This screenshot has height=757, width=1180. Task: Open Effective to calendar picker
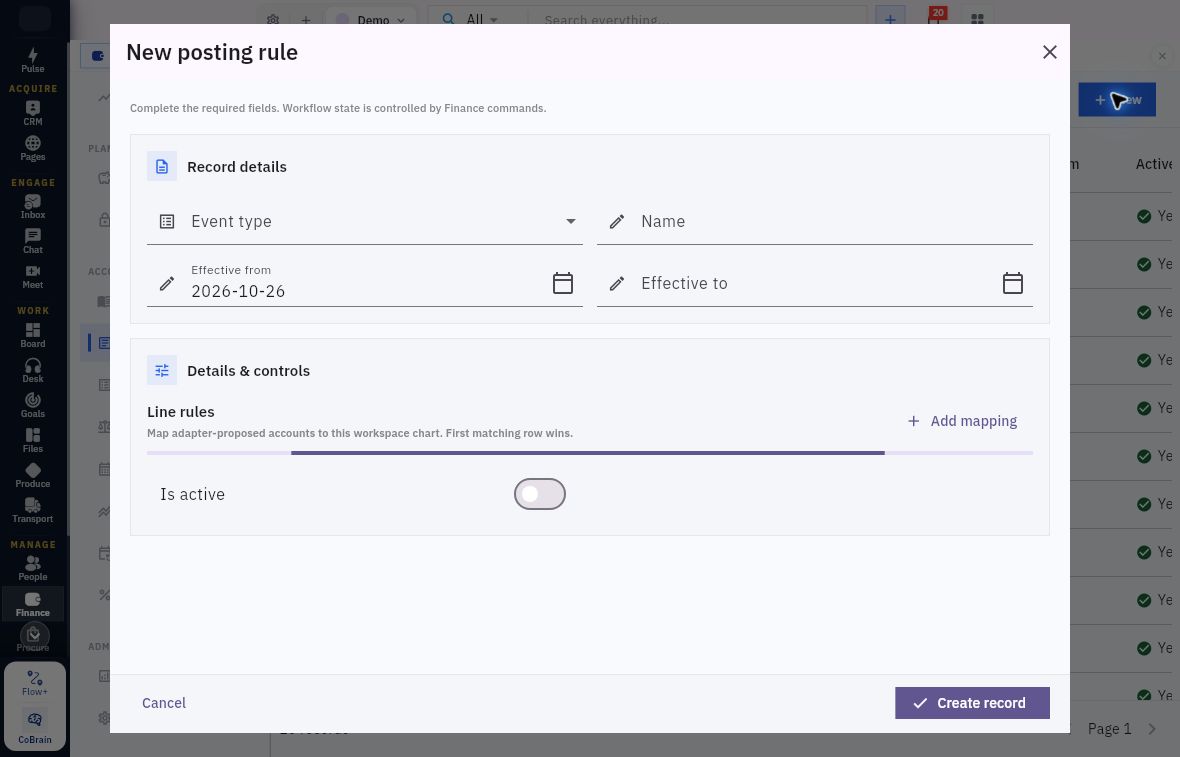tap(1013, 283)
